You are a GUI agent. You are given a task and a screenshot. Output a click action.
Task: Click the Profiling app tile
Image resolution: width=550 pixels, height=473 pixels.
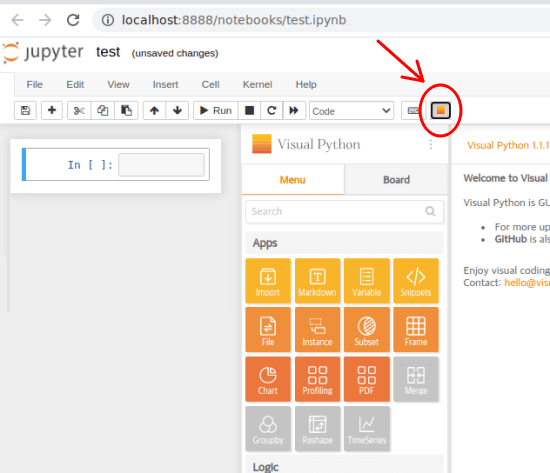(x=317, y=379)
